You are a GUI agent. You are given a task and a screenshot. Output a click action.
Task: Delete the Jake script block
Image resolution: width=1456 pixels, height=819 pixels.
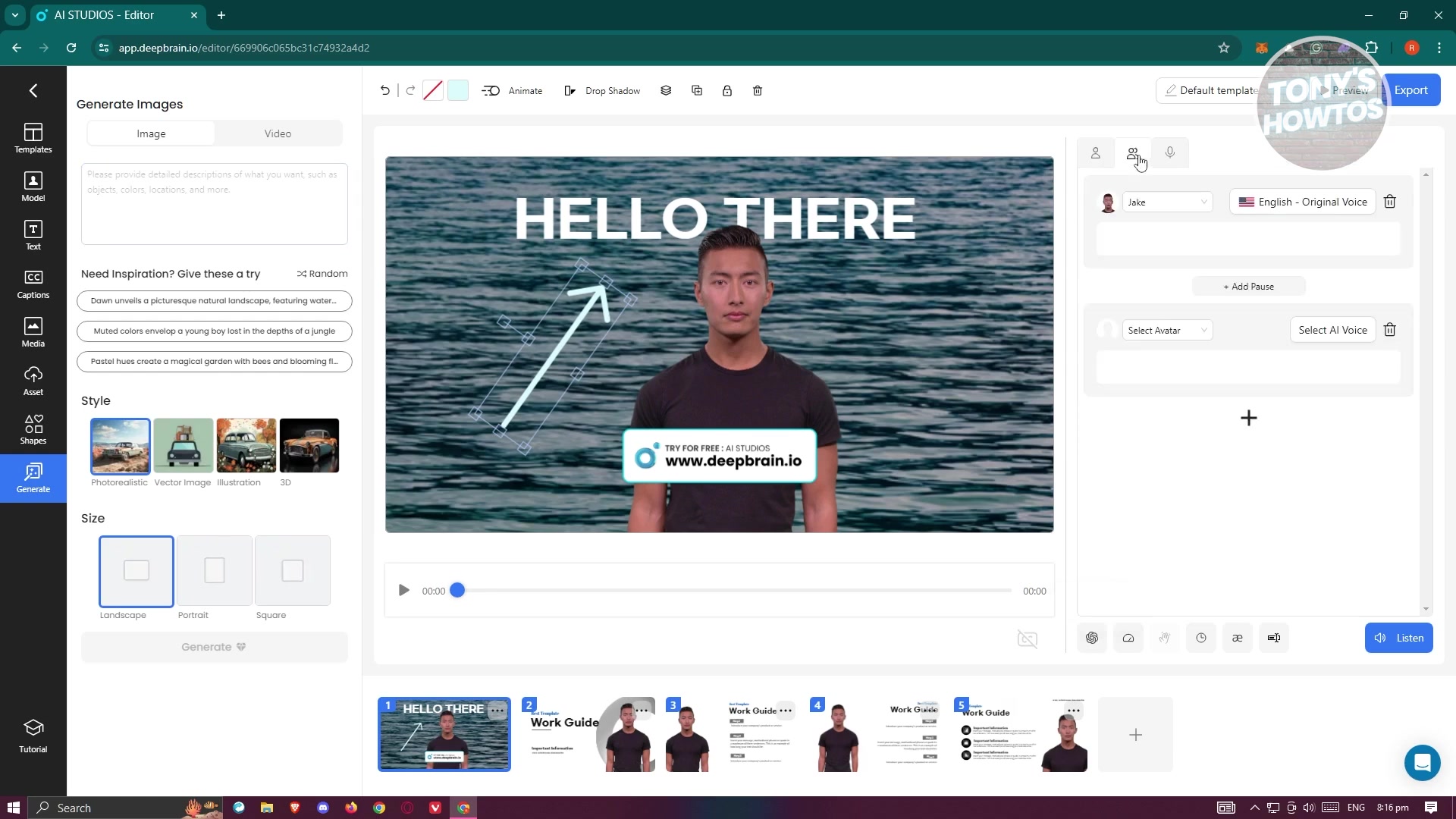coord(1390,202)
